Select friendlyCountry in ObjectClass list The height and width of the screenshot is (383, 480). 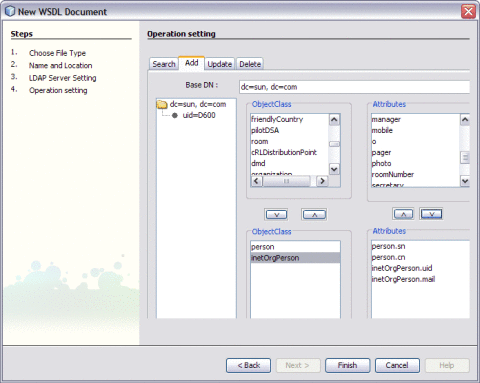pyautogui.click(x=289, y=119)
